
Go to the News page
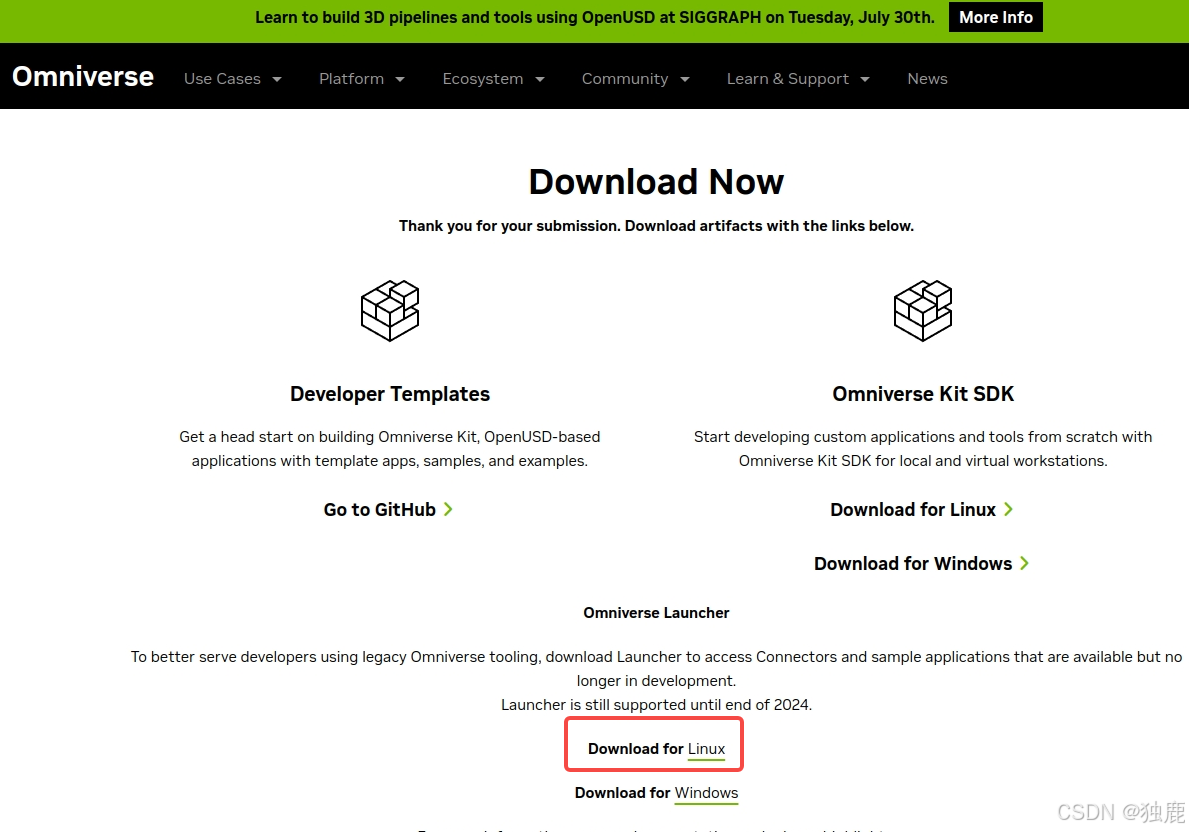click(x=927, y=79)
